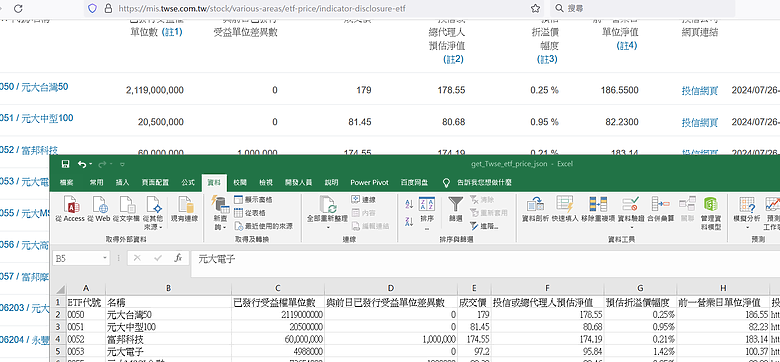Expand the 資料驗證 dropdown arrow
Image resolution: width=780 pixels, height=362 pixels.
pyautogui.click(x=631, y=227)
